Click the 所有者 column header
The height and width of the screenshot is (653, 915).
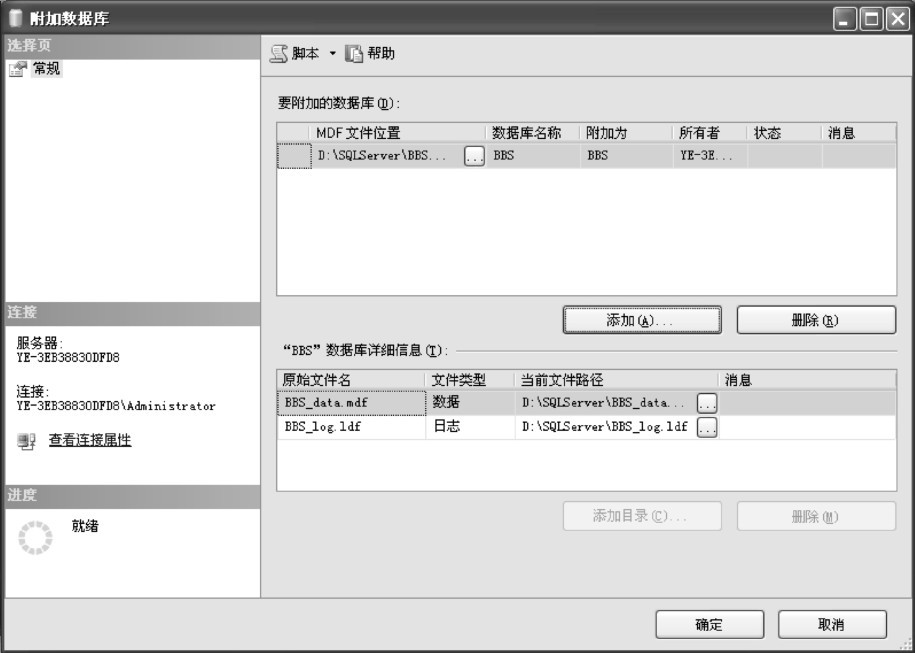point(710,133)
